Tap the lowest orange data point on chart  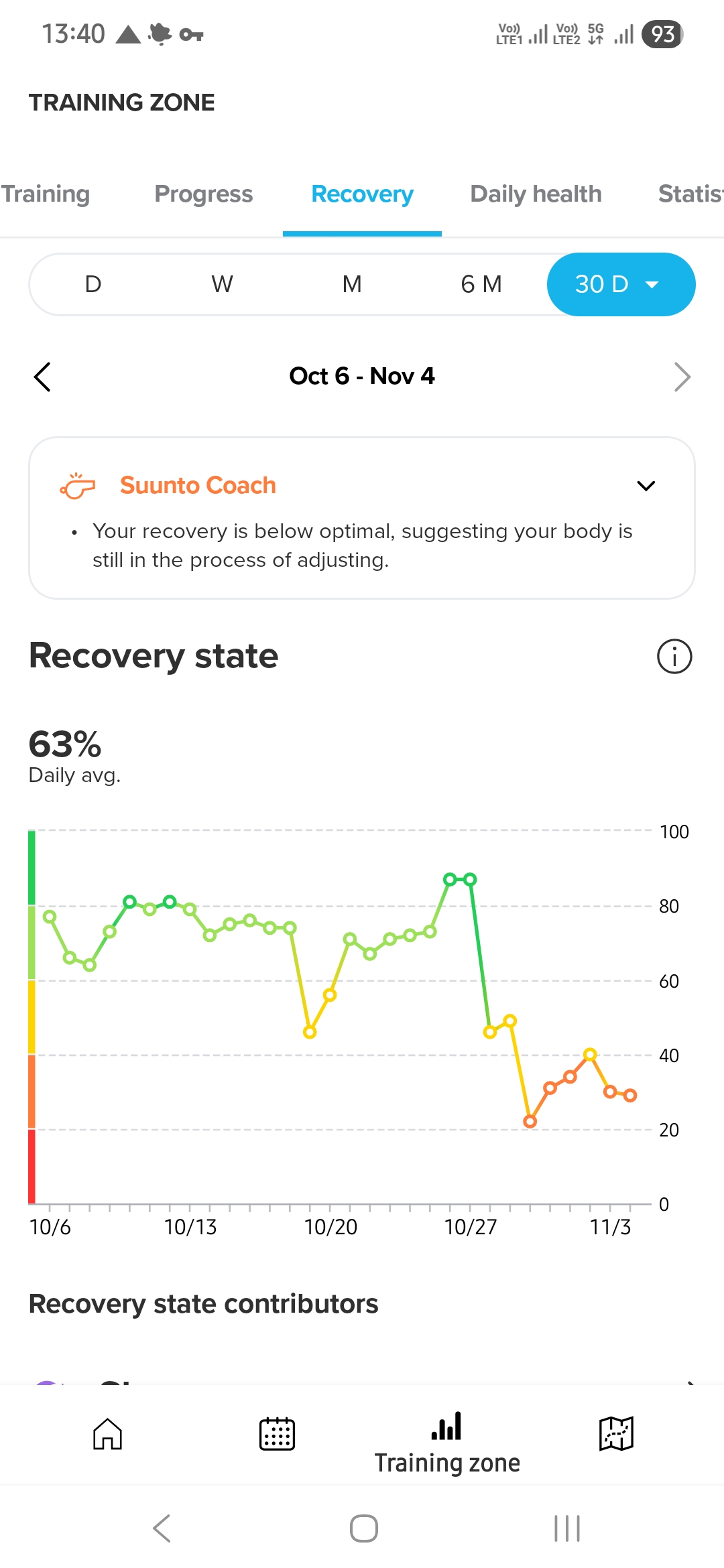pos(530,1122)
